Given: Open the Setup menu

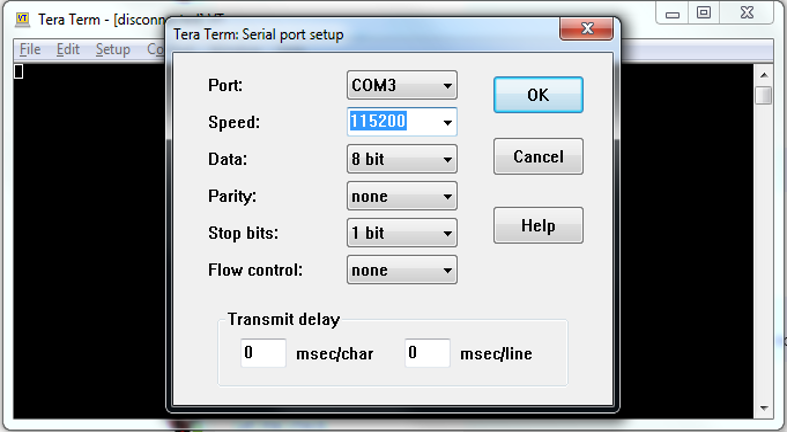Looking at the screenshot, I should click(113, 49).
